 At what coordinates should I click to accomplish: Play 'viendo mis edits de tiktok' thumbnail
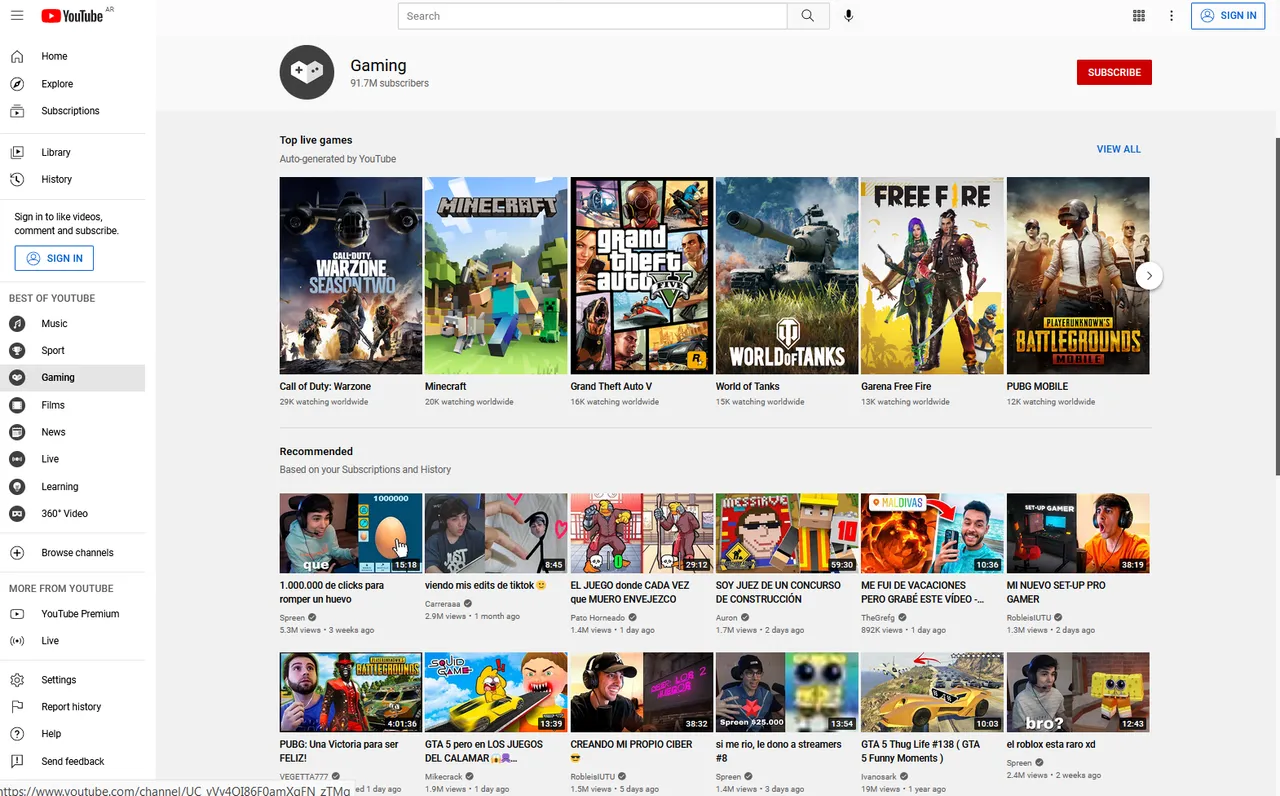tap(496, 533)
